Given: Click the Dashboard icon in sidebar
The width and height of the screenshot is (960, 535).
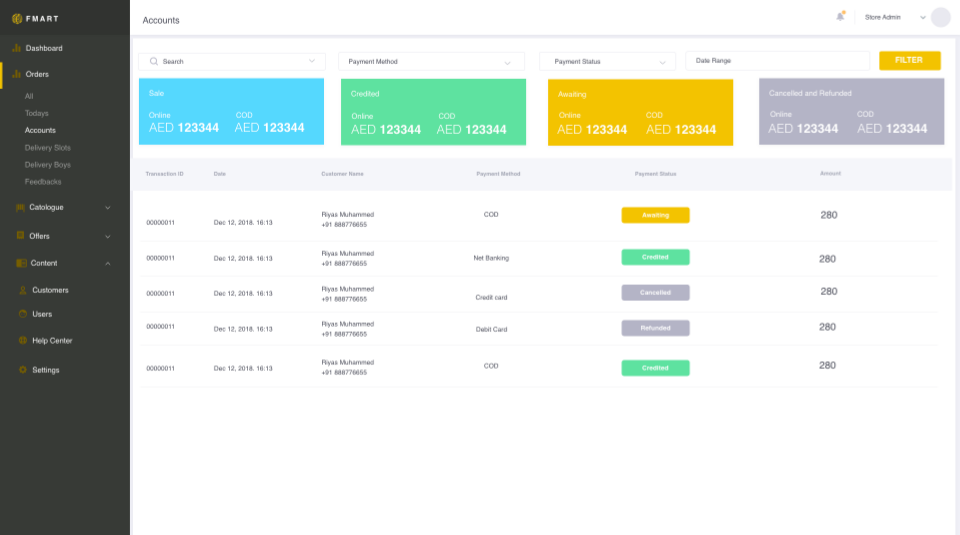Looking at the screenshot, I should click(17, 48).
